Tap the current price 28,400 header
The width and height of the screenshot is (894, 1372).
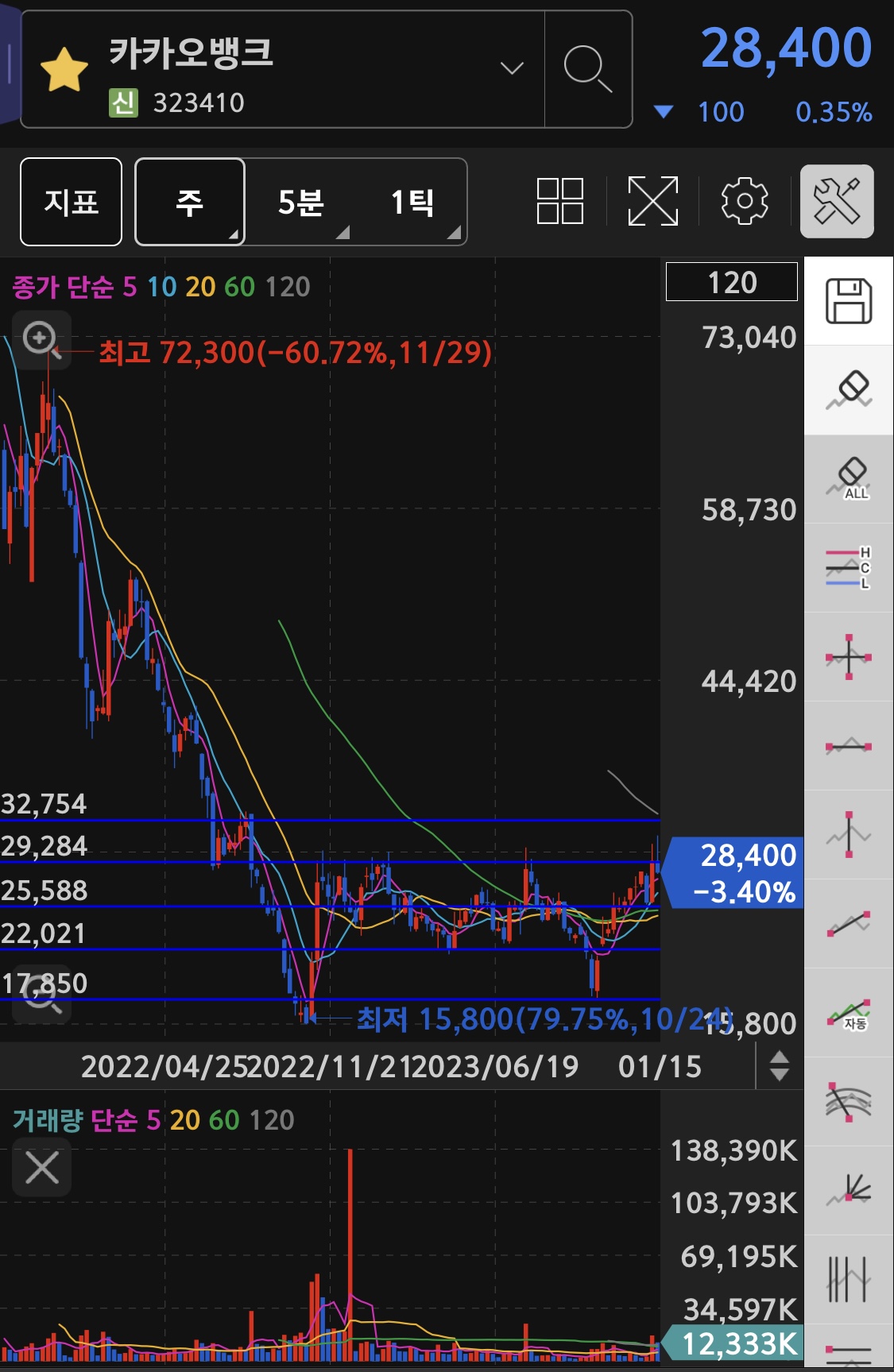[x=786, y=48]
